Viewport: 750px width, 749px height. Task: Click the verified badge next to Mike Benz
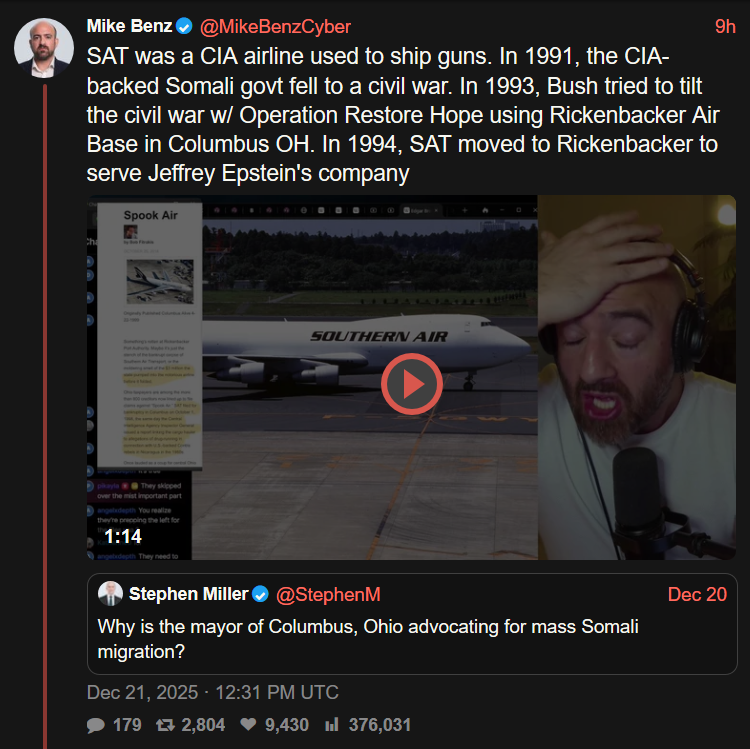[x=185, y=27]
